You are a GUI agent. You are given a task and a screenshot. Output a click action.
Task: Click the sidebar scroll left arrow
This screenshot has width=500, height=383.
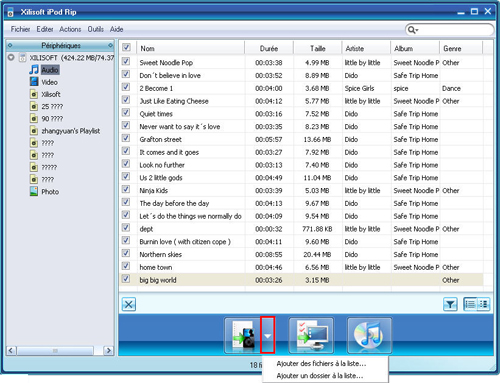[11, 351]
